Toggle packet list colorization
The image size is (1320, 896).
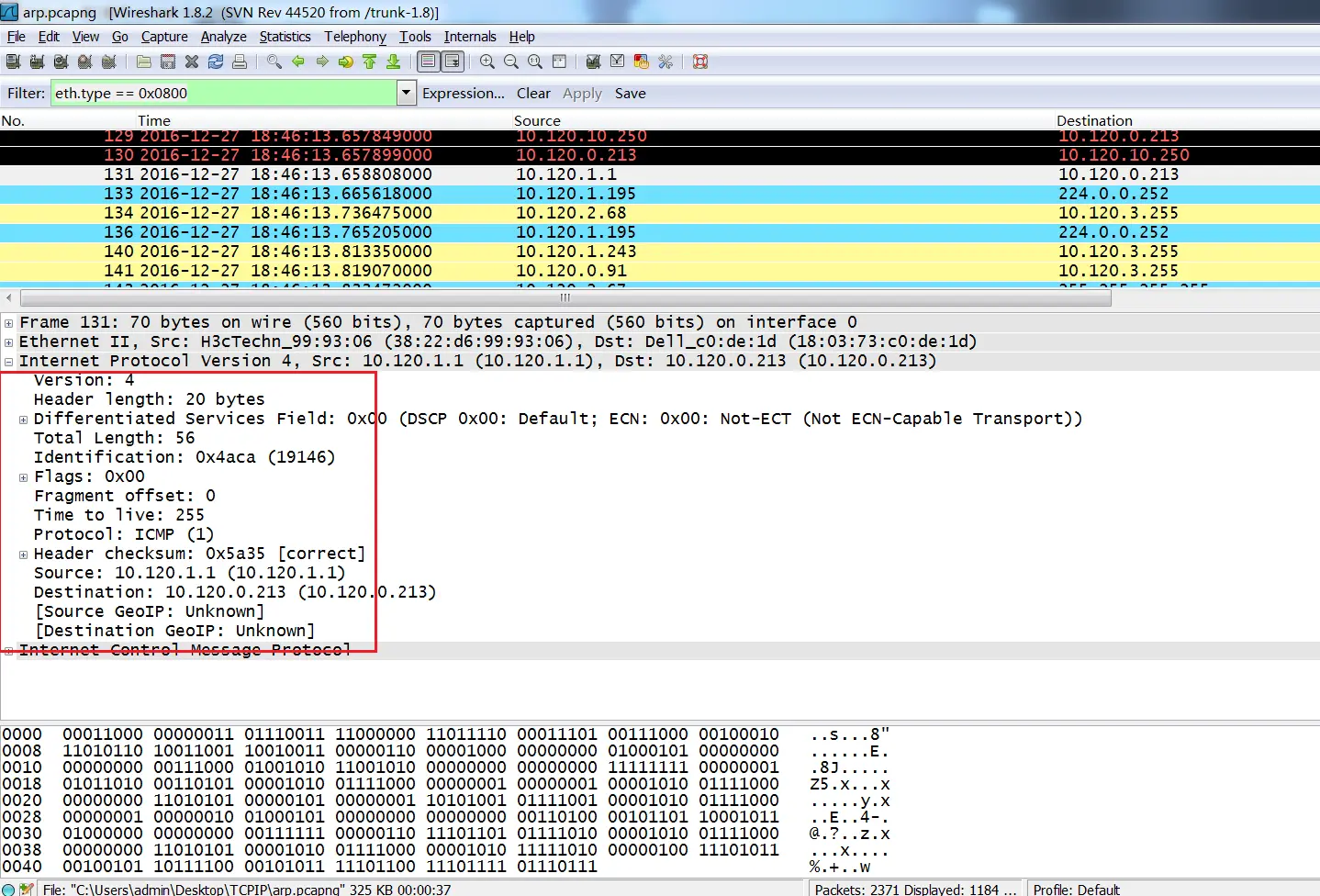coord(429,62)
